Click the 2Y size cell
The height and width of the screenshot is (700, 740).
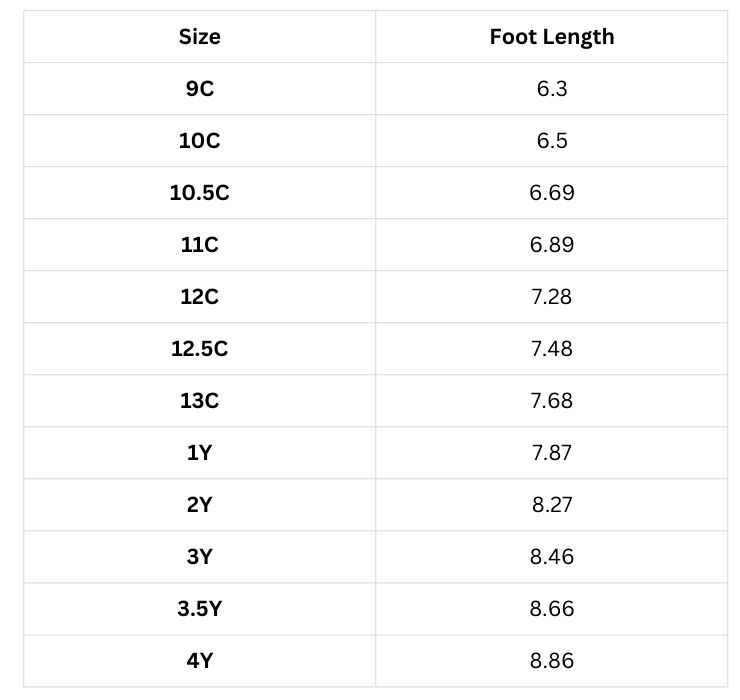(199, 505)
